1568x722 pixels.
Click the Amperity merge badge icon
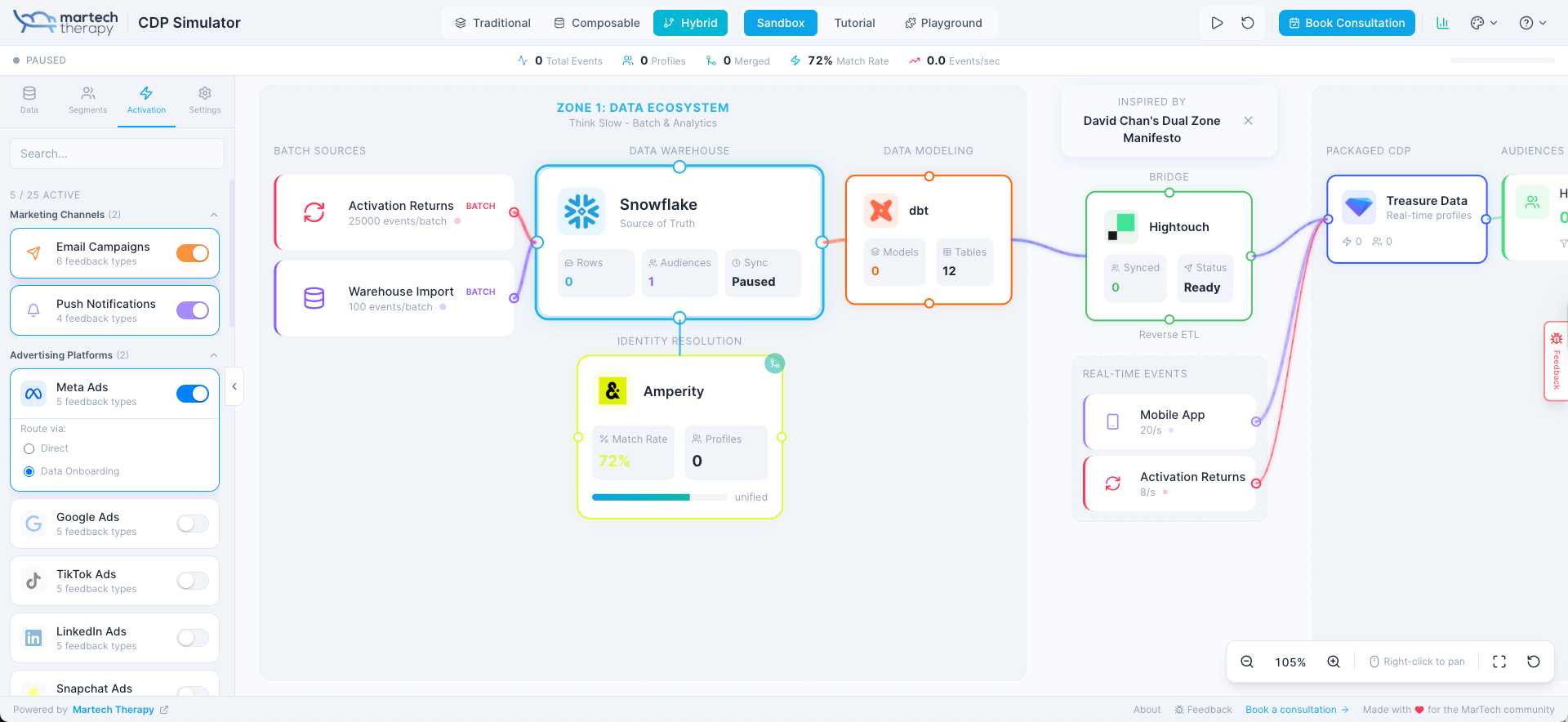click(774, 363)
